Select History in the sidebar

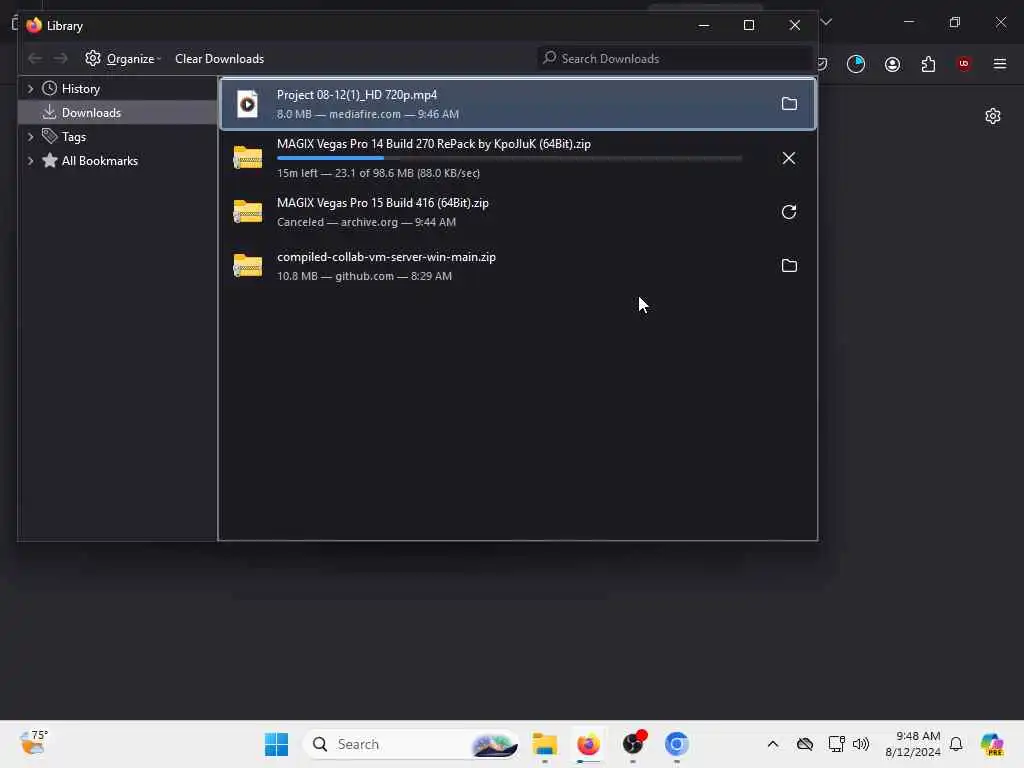pyautogui.click(x=81, y=89)
